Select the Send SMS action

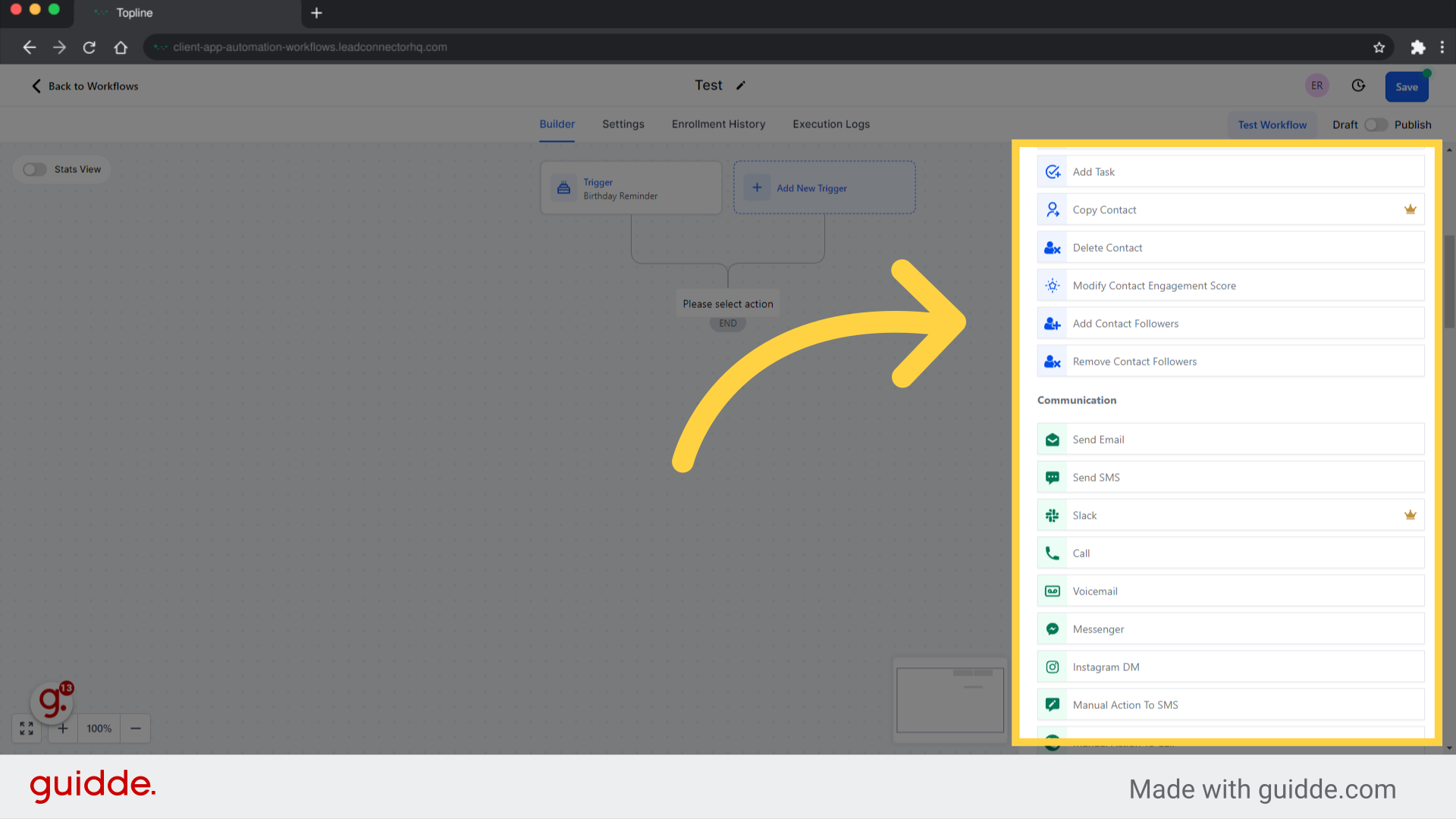[x=1231, y=478]
